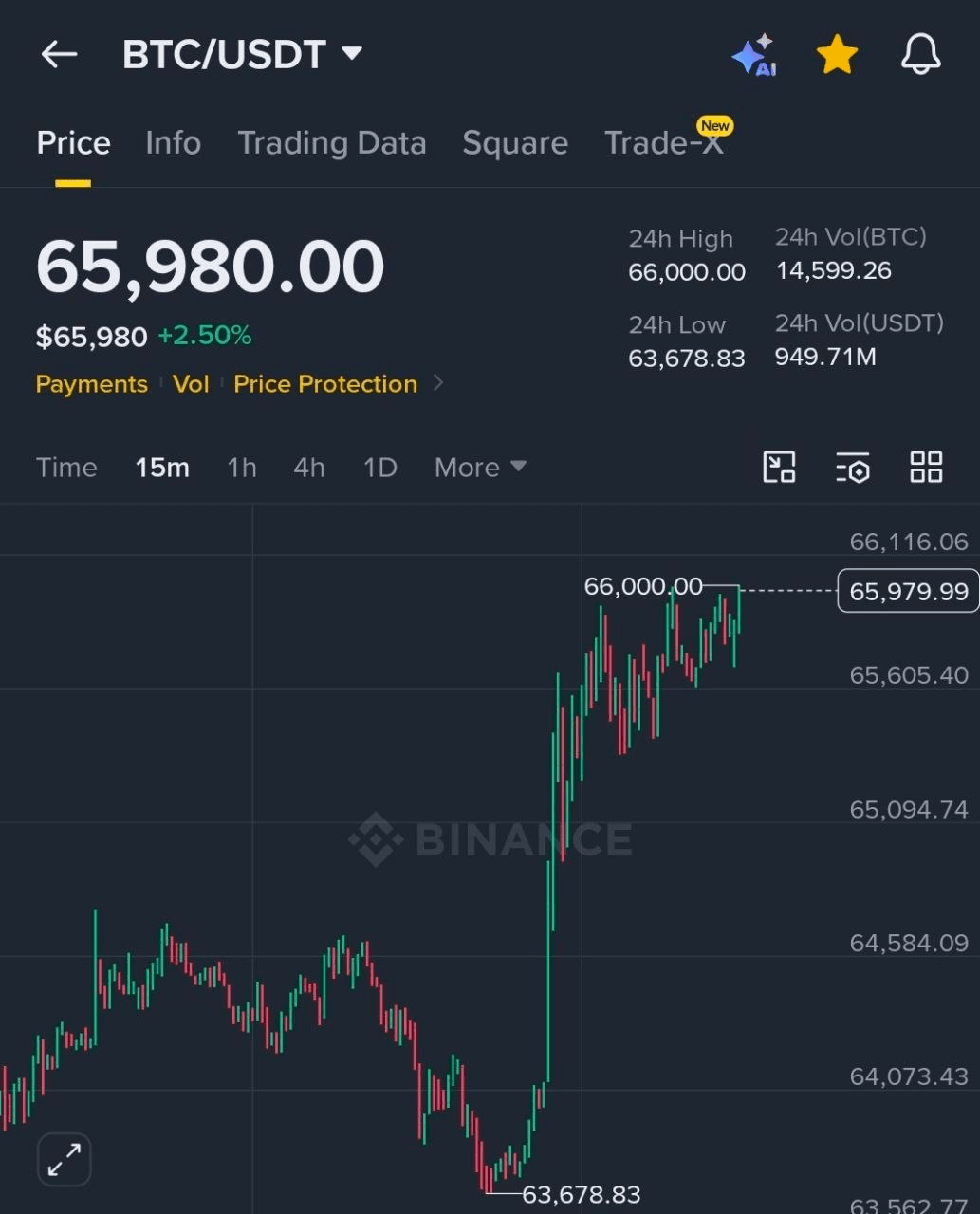Viewport: 980px width, 1214px height.
Task: Click the 63,678.83 low marker on chart
Action: pos(582,1194)
